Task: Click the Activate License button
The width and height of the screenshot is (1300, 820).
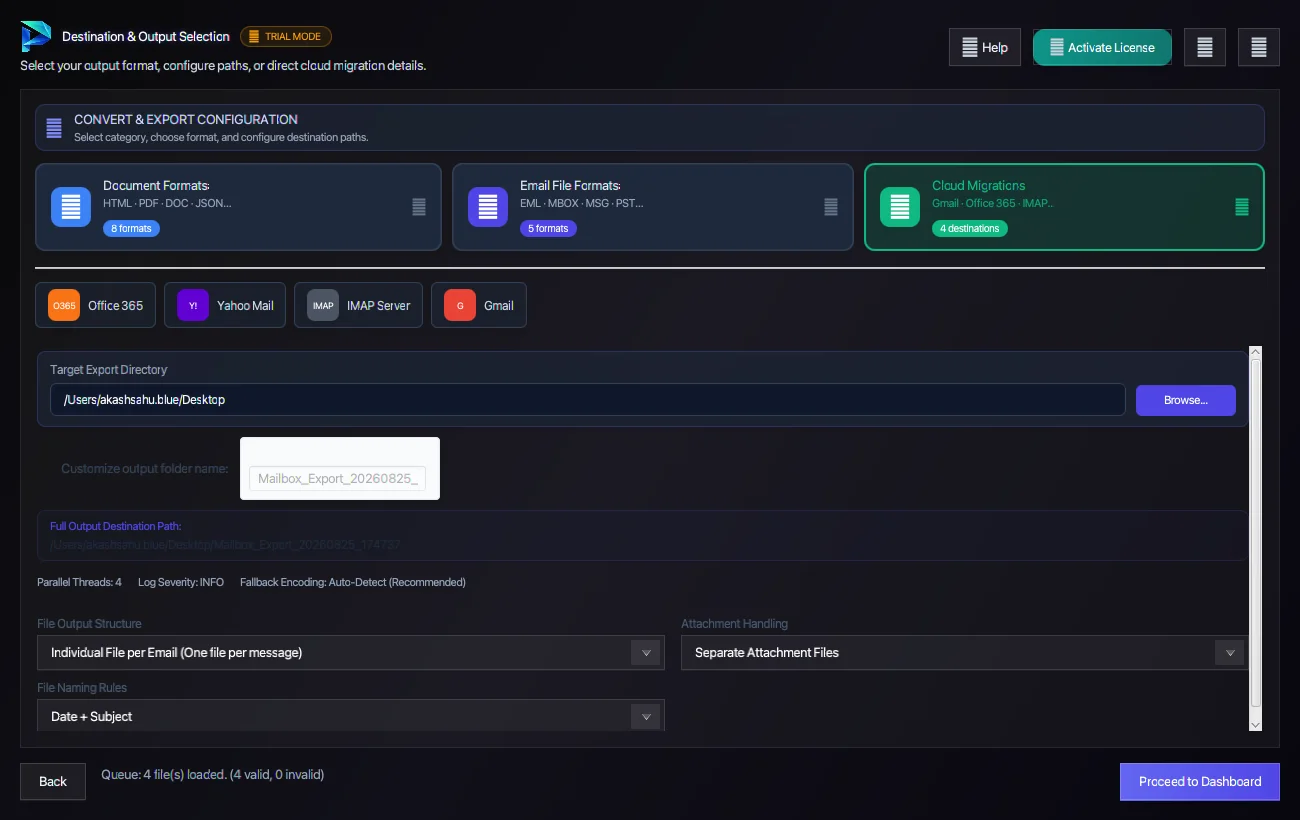Action: (1102, 47)
